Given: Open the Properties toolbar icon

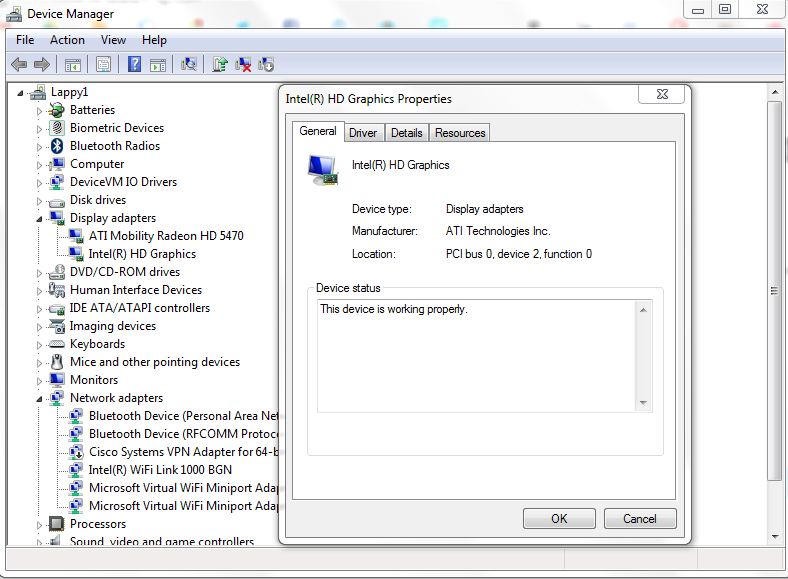Looking at the screenshot, I should pos(103,64).
